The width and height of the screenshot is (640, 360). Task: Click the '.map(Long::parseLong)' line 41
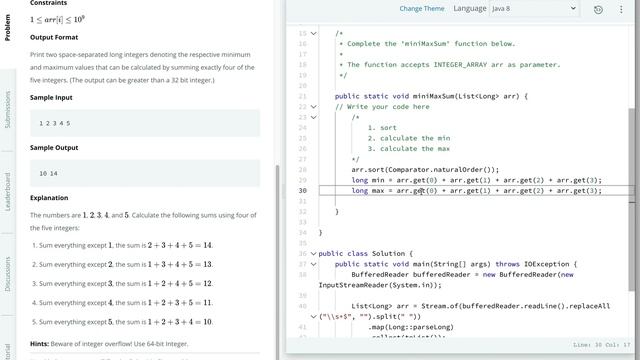click(x=411, y=327)
